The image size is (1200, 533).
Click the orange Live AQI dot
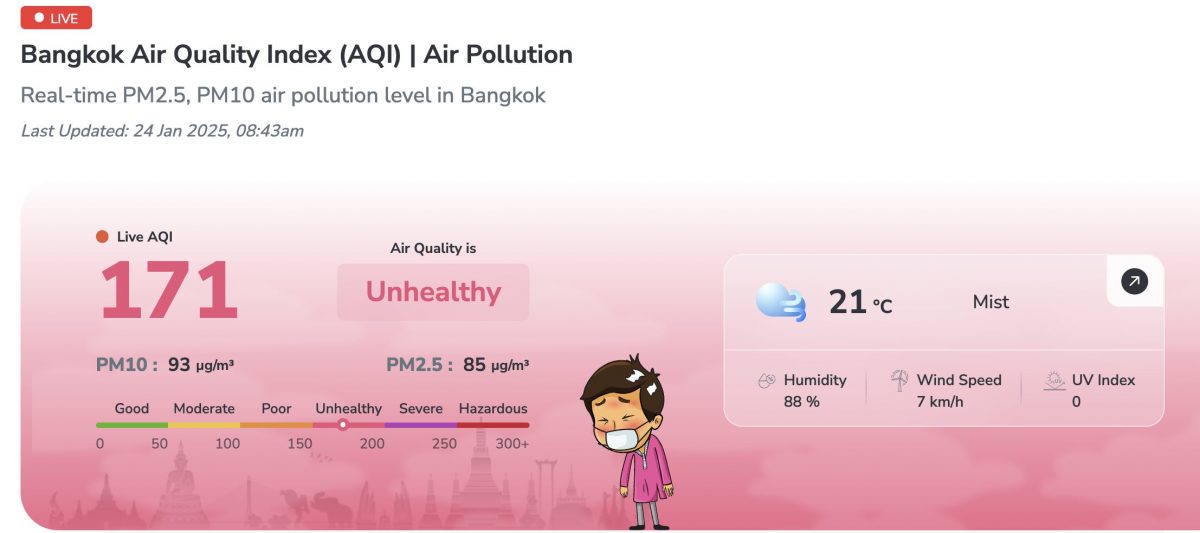point(102,237)
